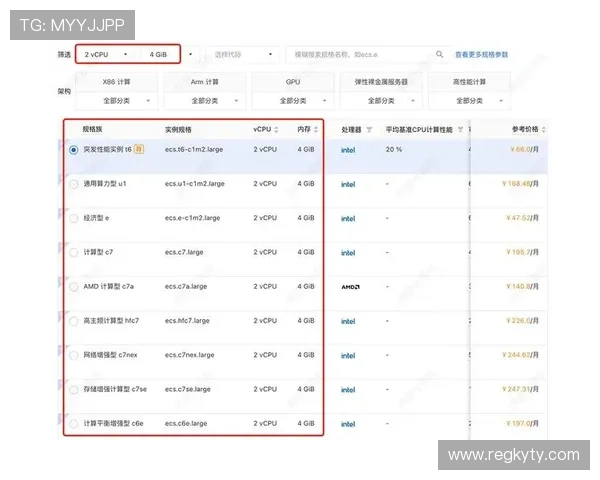The image size is (600, 480).
Task: Click ecs.c7a.large instance spec
Action: 186,286
